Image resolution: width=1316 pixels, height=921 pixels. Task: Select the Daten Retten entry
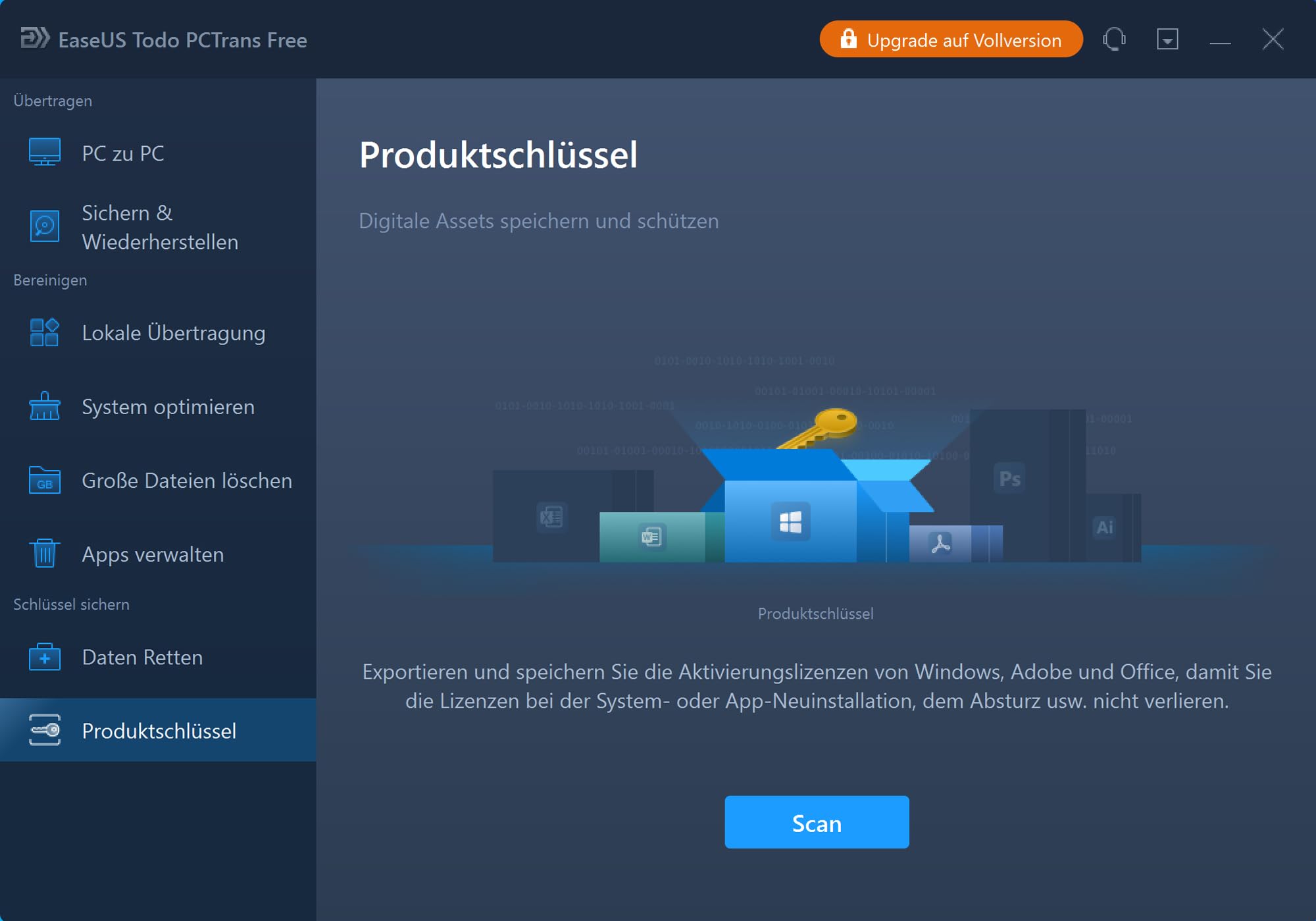pyautogui.click(x=158, y=657)
